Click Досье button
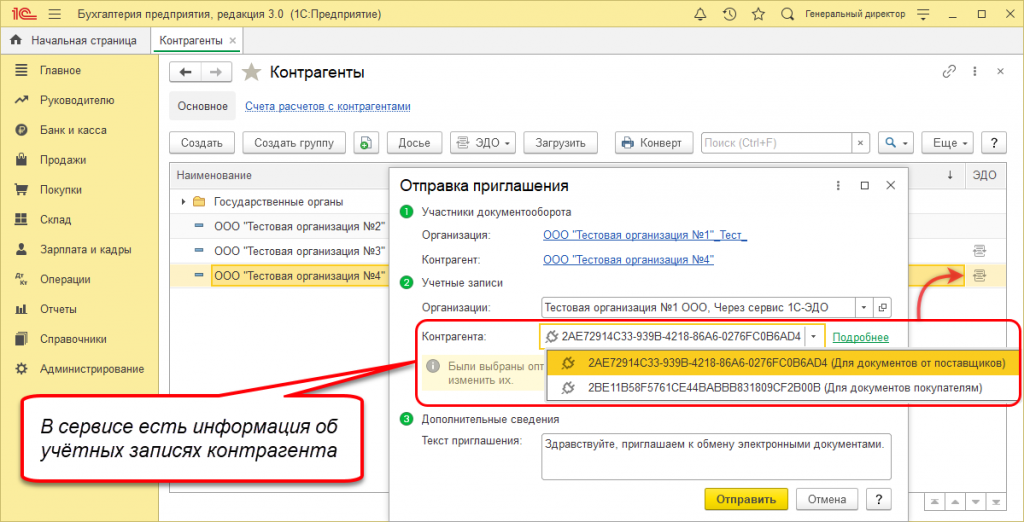 click(x=415, y=142)
